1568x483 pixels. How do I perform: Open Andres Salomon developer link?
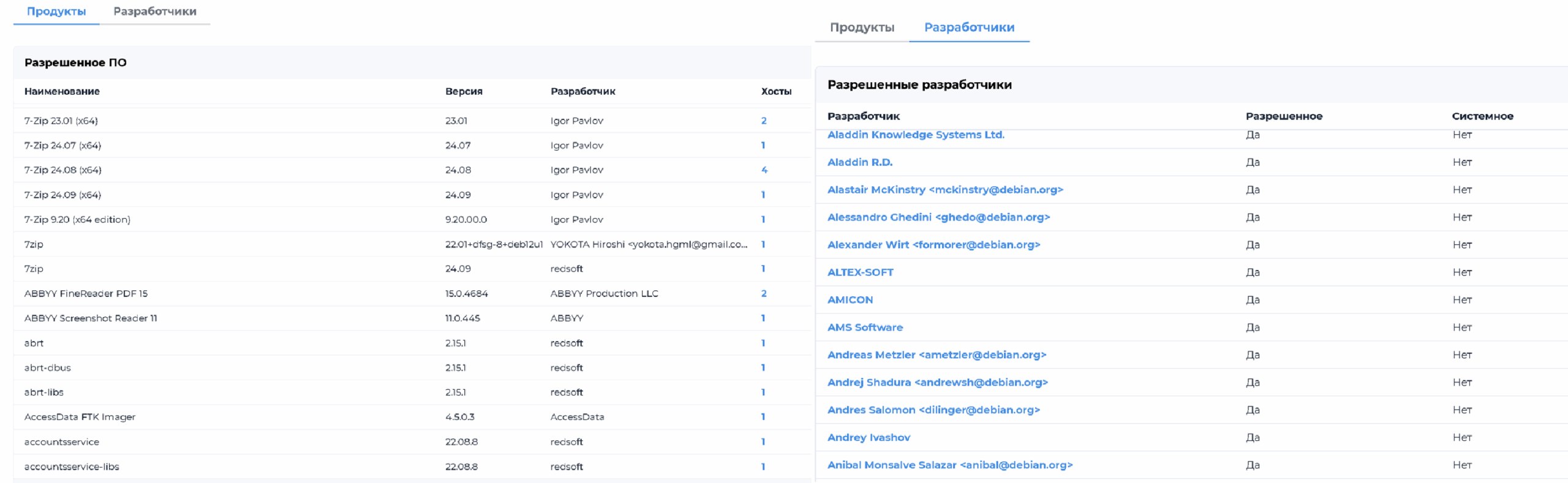click(933, 410)
